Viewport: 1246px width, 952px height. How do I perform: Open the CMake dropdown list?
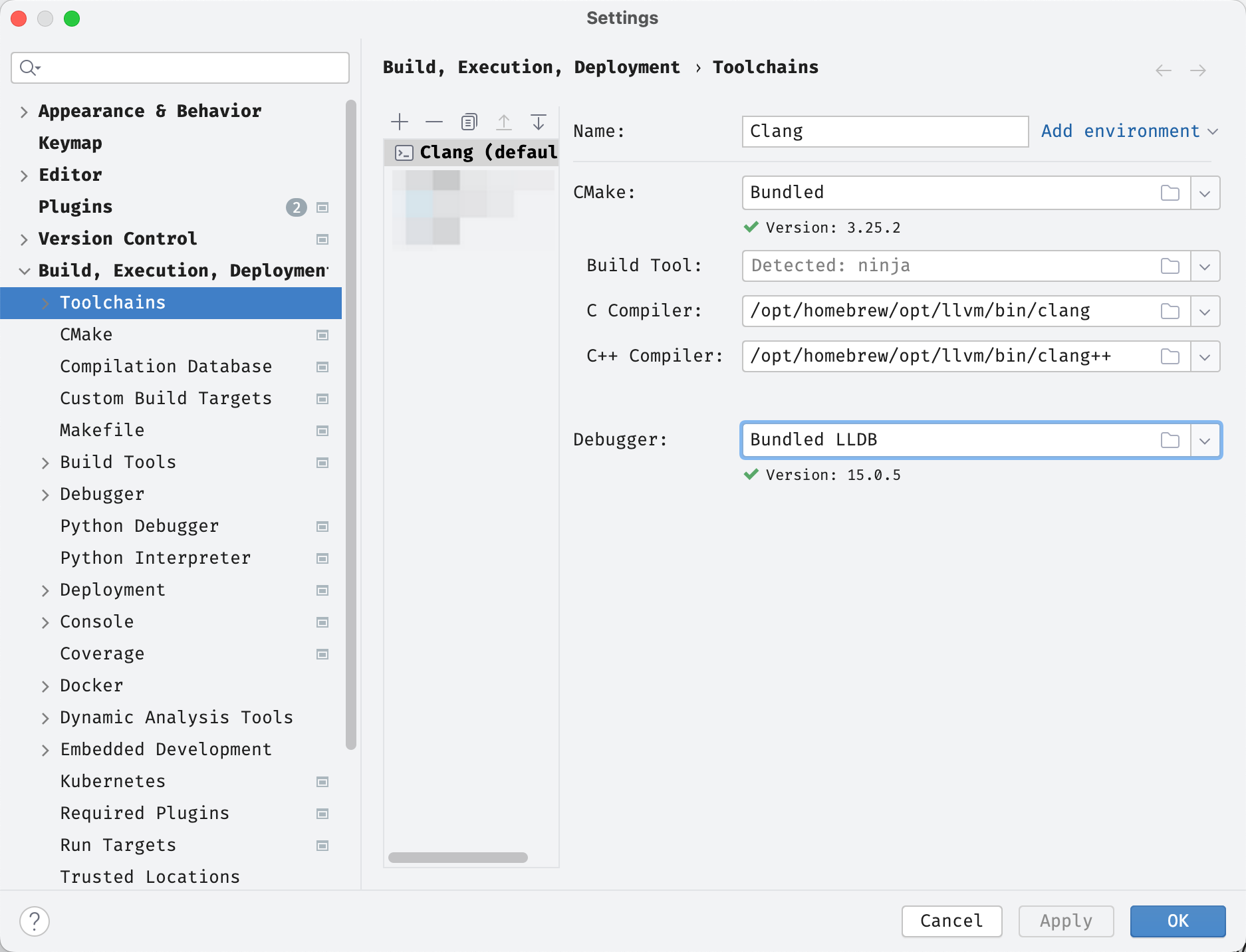click(x=1205, y=193)
